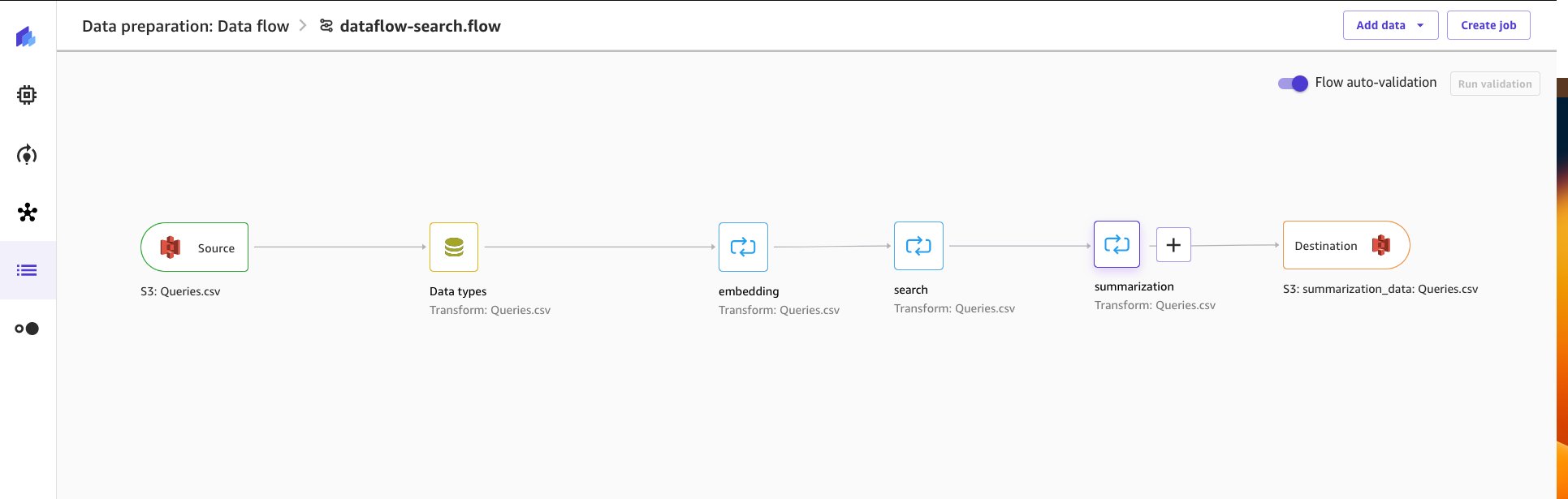This screenshot has width=1568, height=499.
Task: Select the S3 Destination node
Action: pyautogui.click(x=1346, y=245)
